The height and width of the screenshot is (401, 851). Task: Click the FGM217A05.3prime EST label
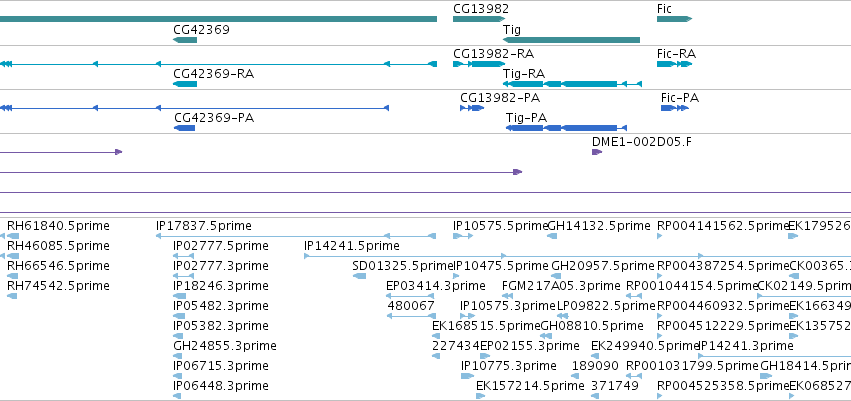click(x=561, y=285)
